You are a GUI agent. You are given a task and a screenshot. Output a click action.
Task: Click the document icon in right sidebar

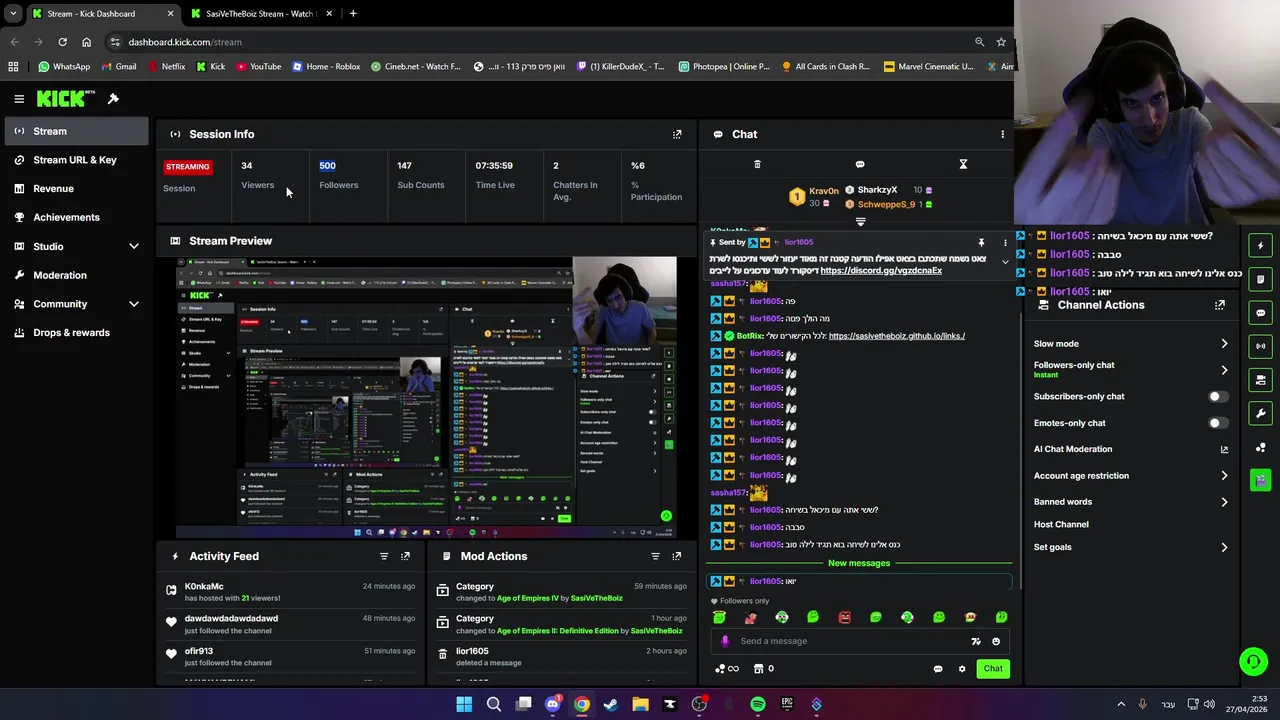[1261, 279]
